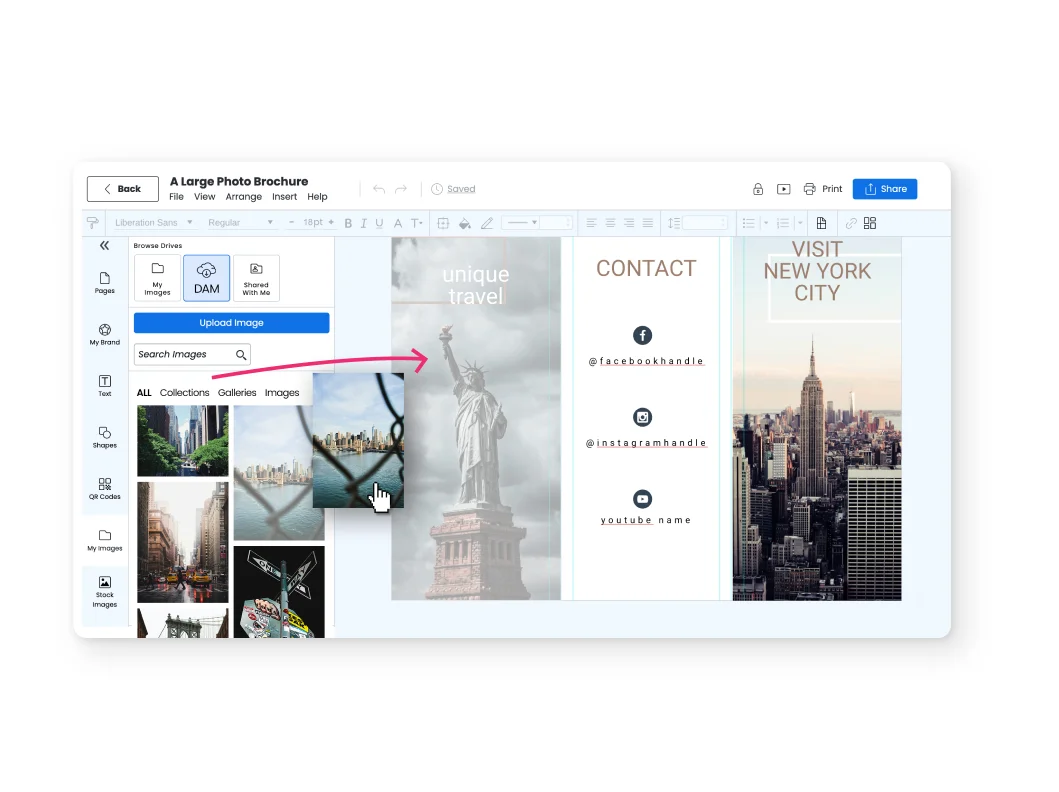Viewport: 1059px width, 792px height.
Task: Click the format painter icon
Action: pyautogui.click(x=93, y=223)
